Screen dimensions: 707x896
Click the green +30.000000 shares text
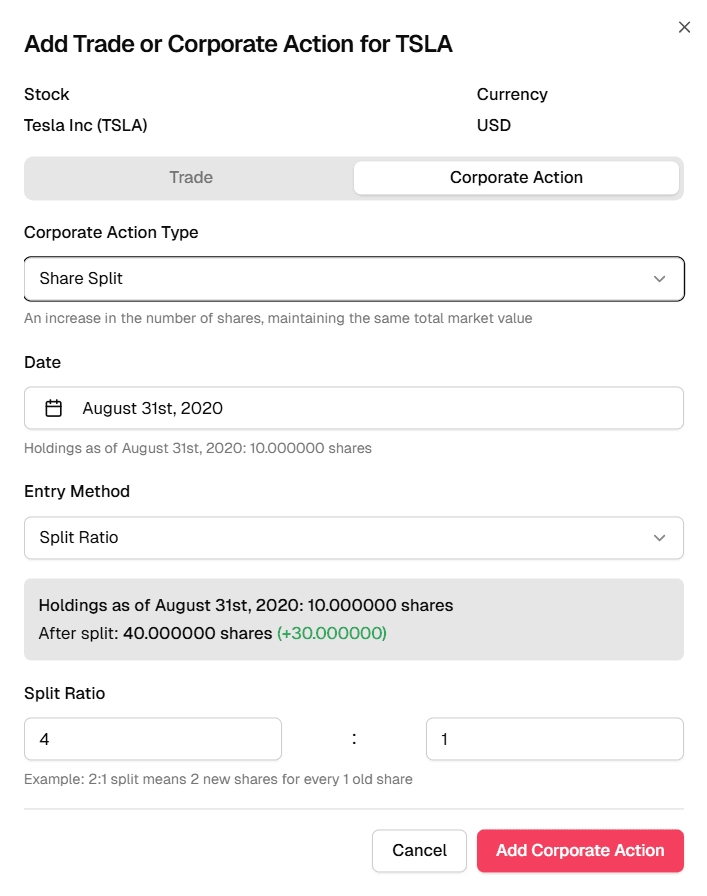coord(331,633)
